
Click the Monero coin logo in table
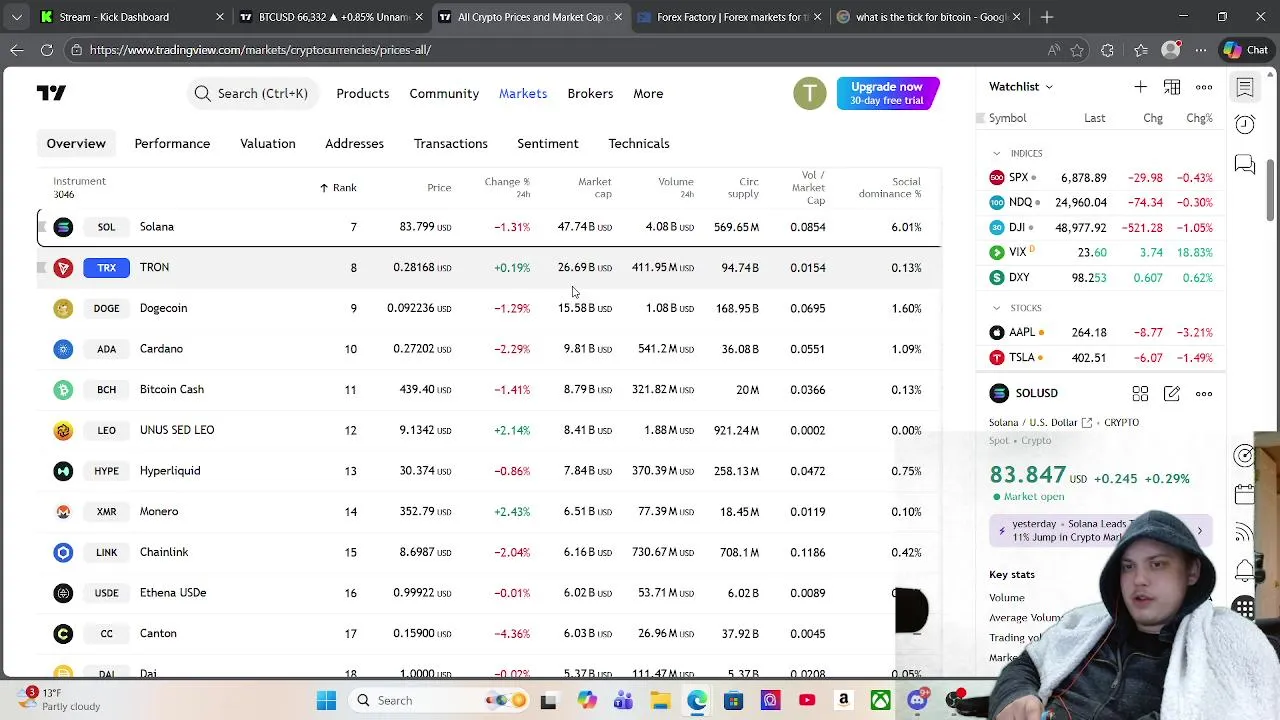(63, 512)
